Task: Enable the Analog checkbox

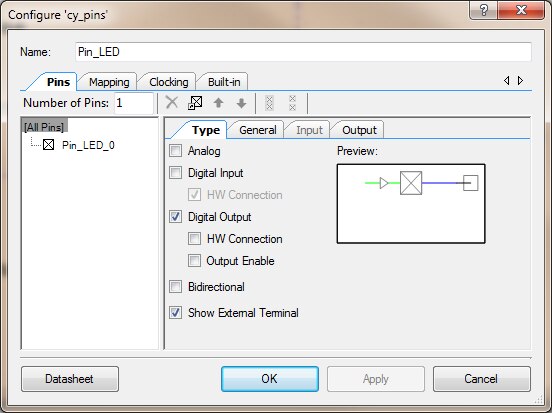Action: [x=175, y=151]
